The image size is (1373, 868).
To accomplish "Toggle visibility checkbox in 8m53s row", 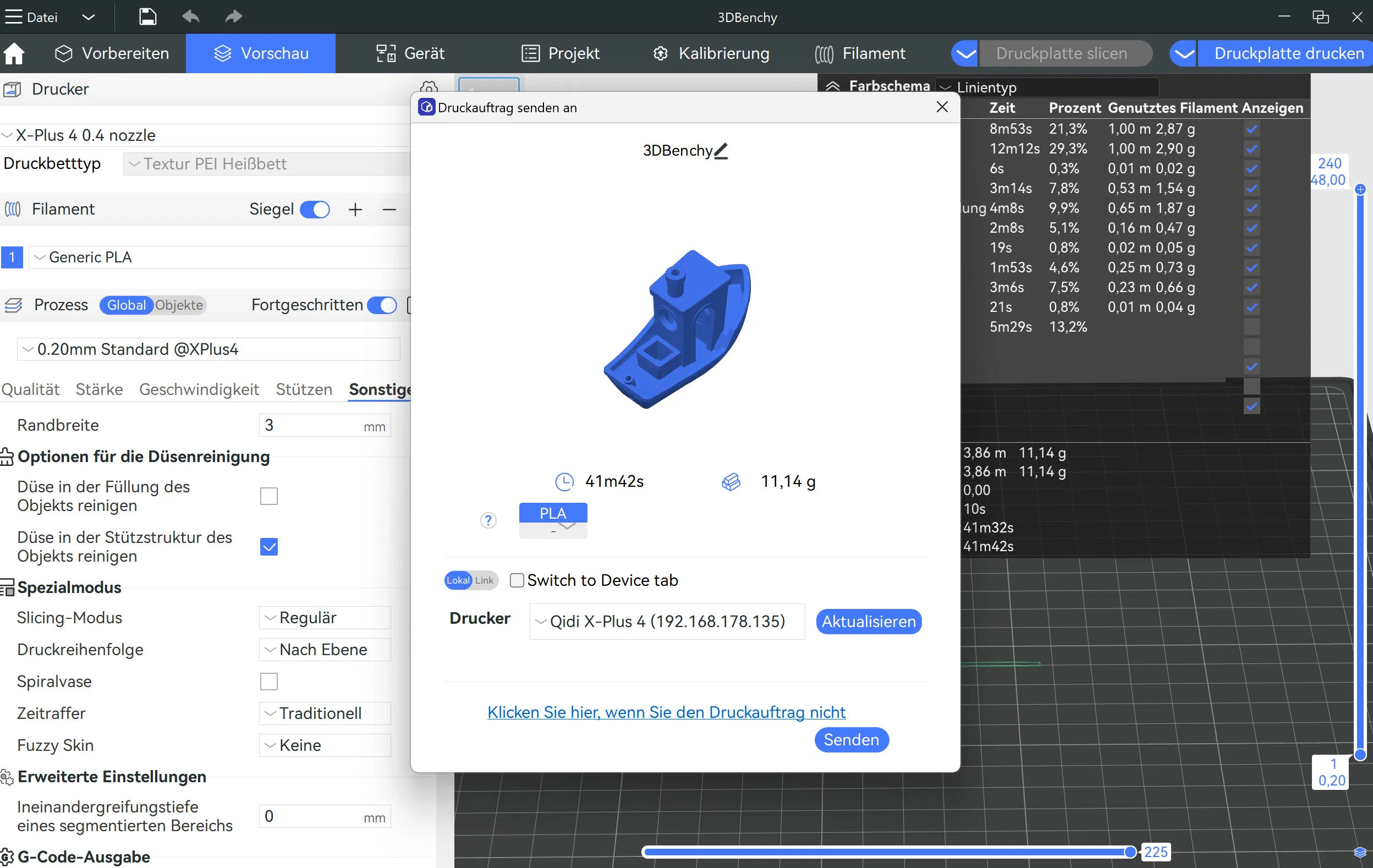I will (1251, 129).
